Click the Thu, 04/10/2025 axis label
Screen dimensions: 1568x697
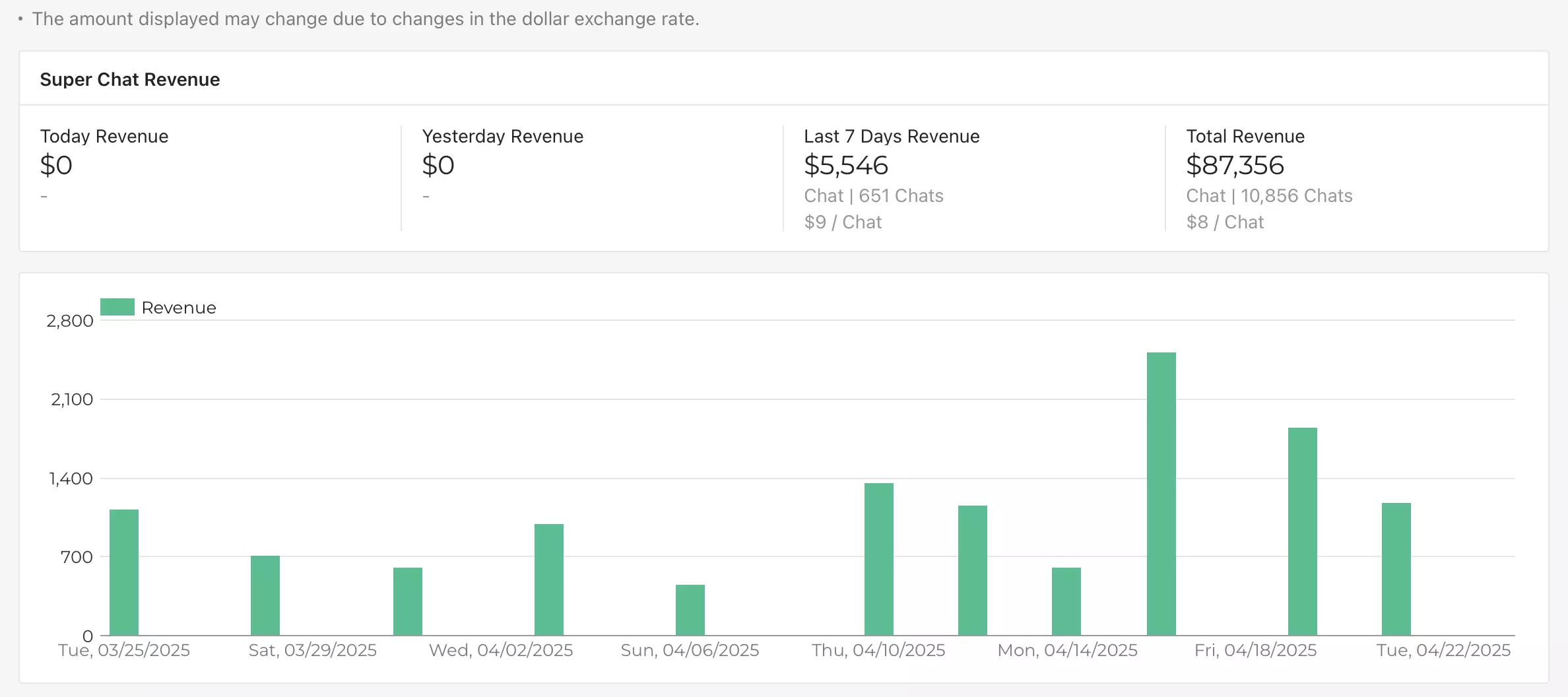click(x=878, y=650)
